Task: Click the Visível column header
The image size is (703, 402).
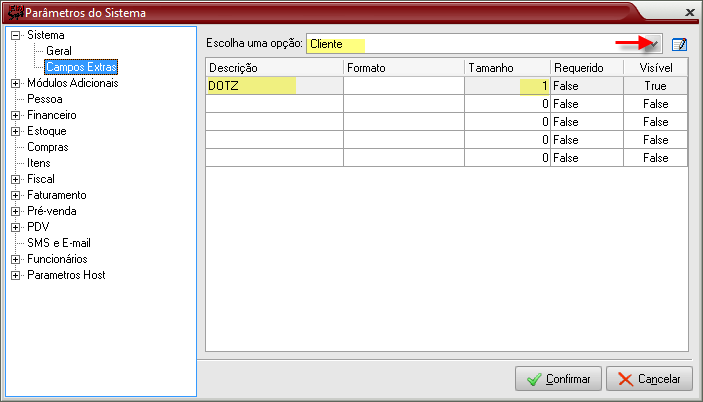Action: 655,68
